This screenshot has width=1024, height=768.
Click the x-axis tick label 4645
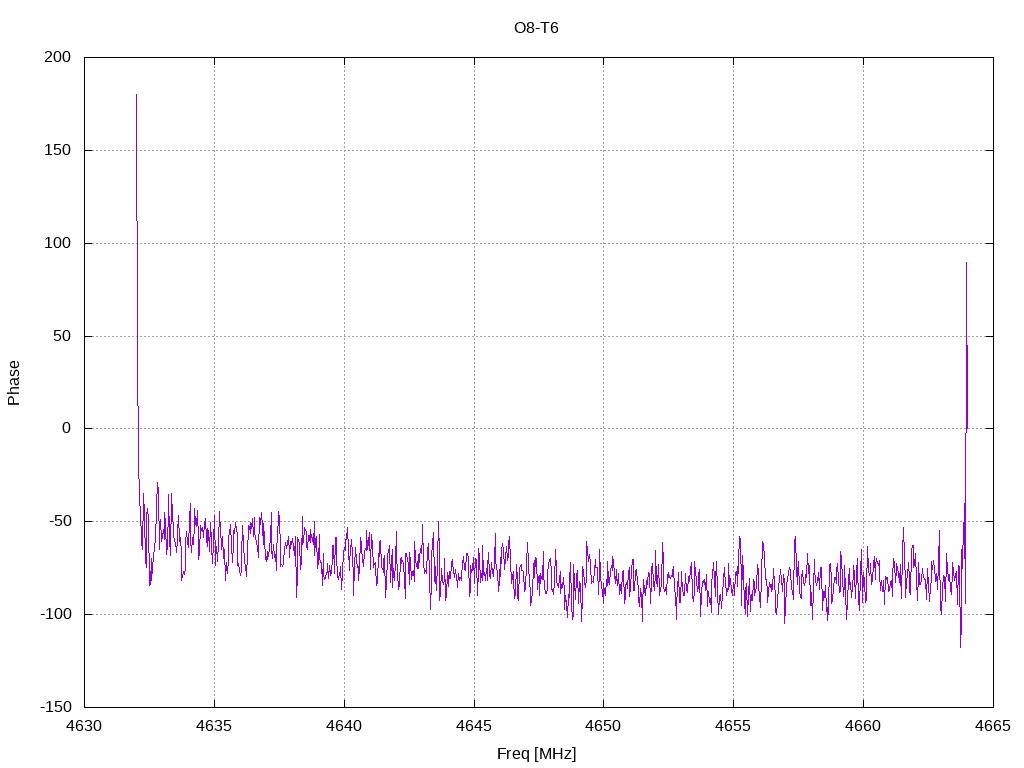[474, 726]
